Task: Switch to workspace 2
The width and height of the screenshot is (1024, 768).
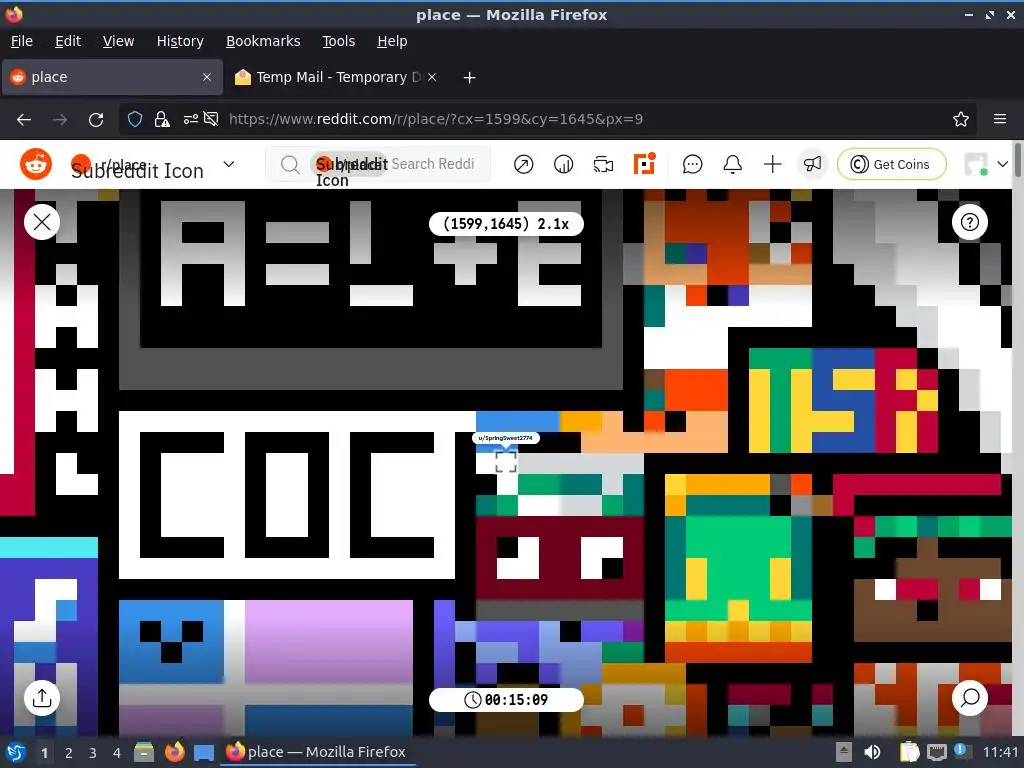Action: pyautogui.click(x=69, y=753)
